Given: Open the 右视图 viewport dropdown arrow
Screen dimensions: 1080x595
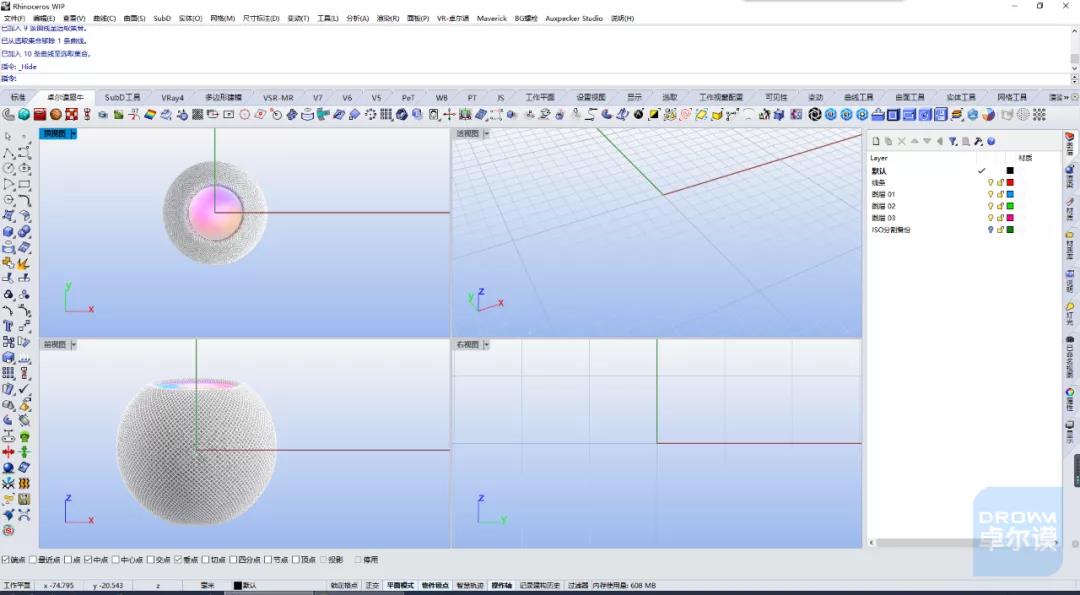Looking at the screenshot, I should pyautogui.click(x=486, y=344).
